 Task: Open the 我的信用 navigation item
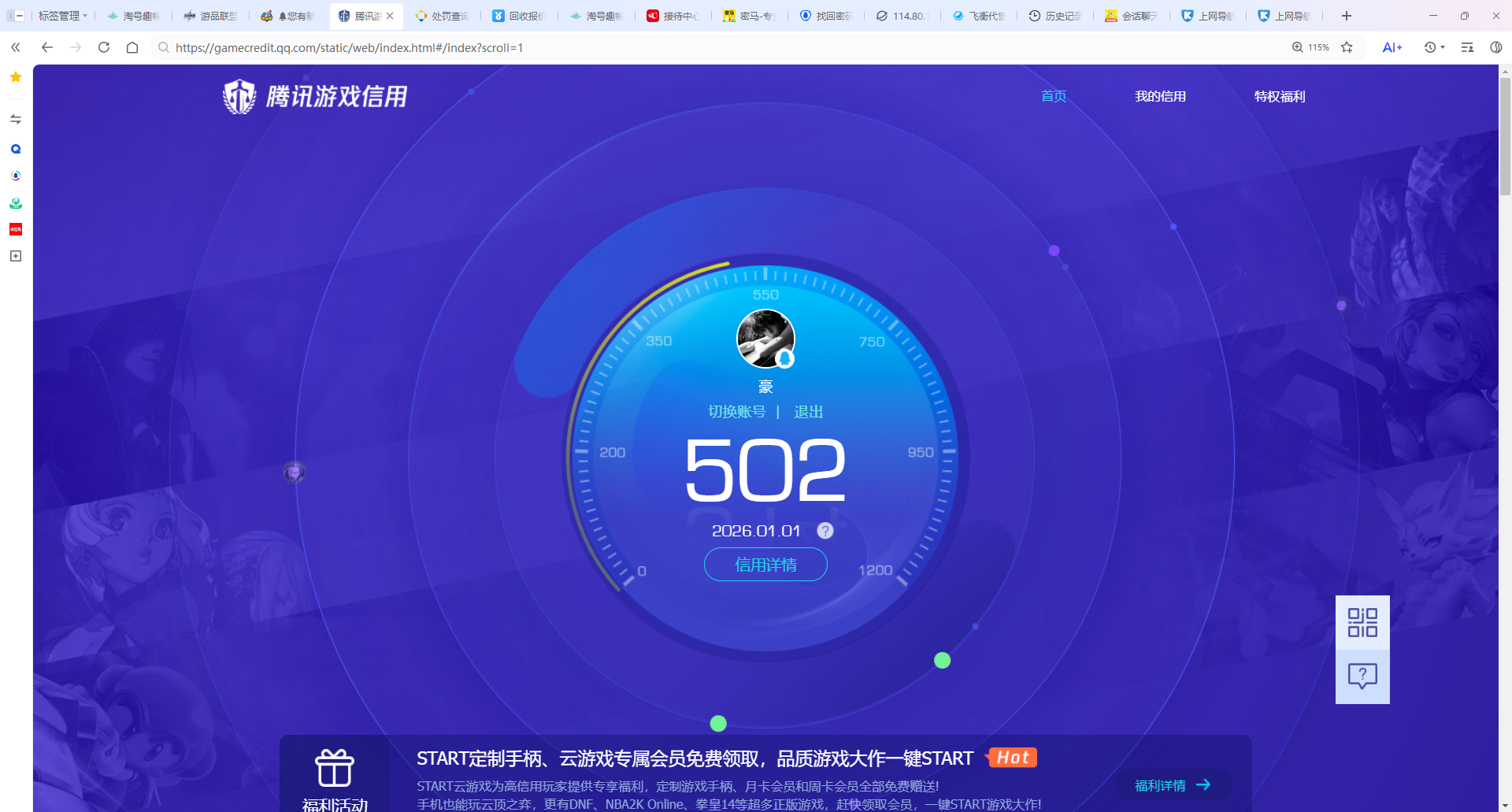[1160, 95]
